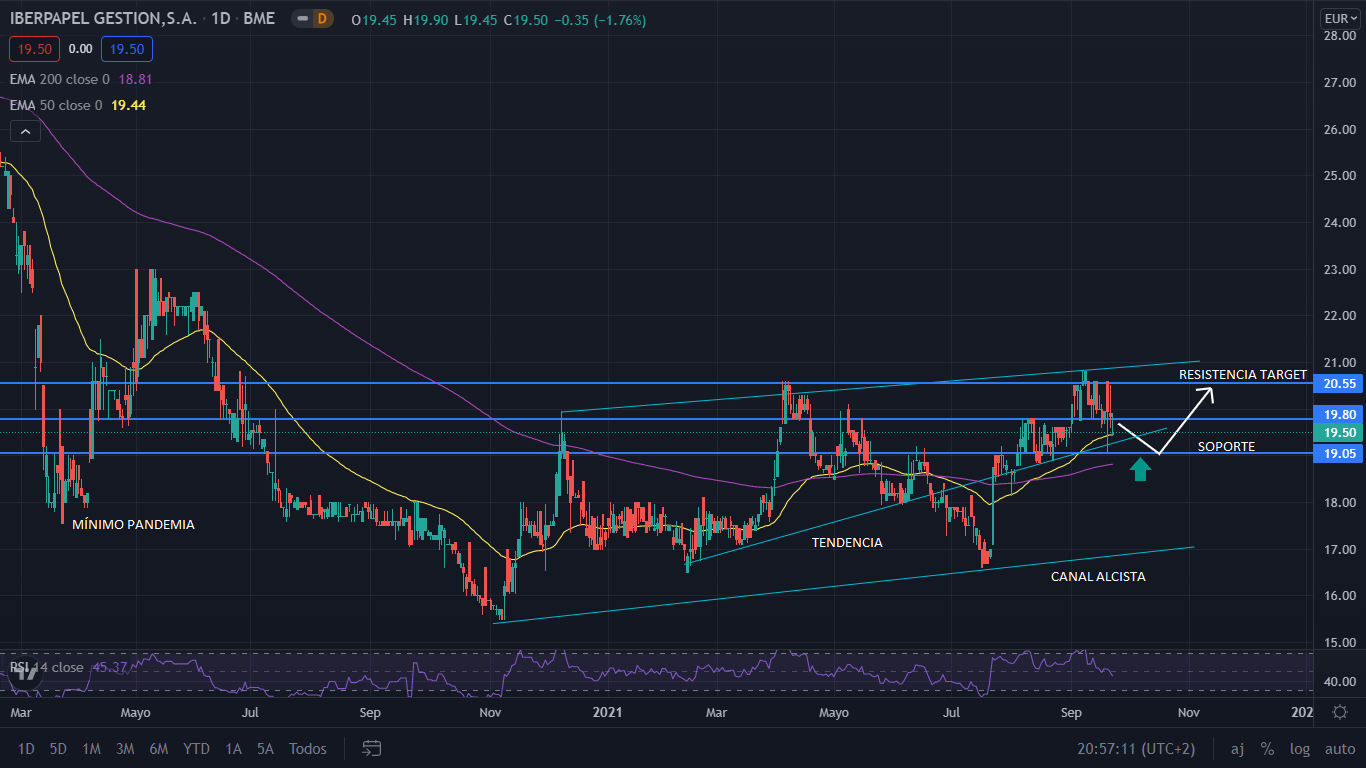Select the YTD date range
The height and width of the screenshot is (768, 1366).
(197, 748)
